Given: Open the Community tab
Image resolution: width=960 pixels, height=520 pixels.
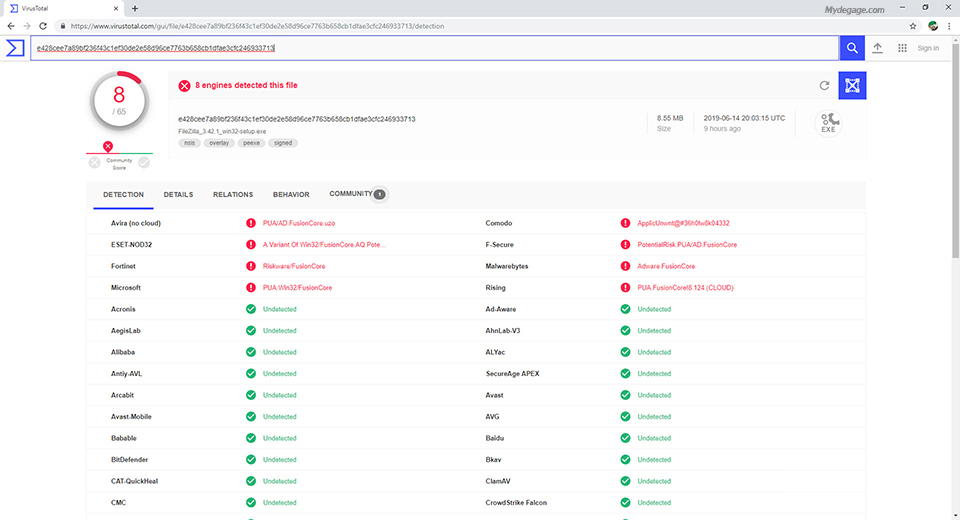Looking at the screenshot, I should coord(357,194).
